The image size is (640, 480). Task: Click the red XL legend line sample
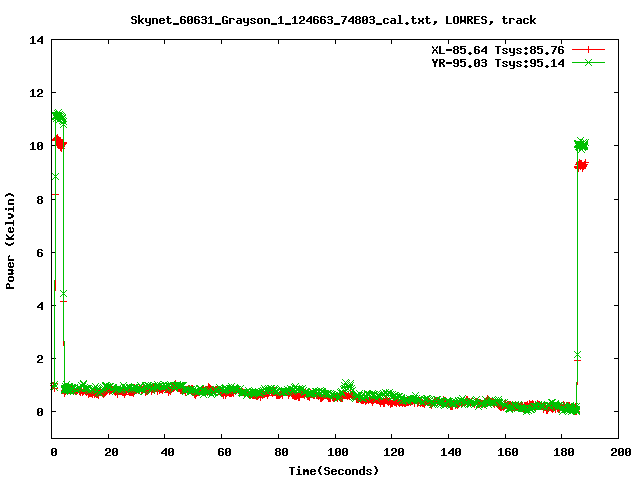[x=588, y=50]
